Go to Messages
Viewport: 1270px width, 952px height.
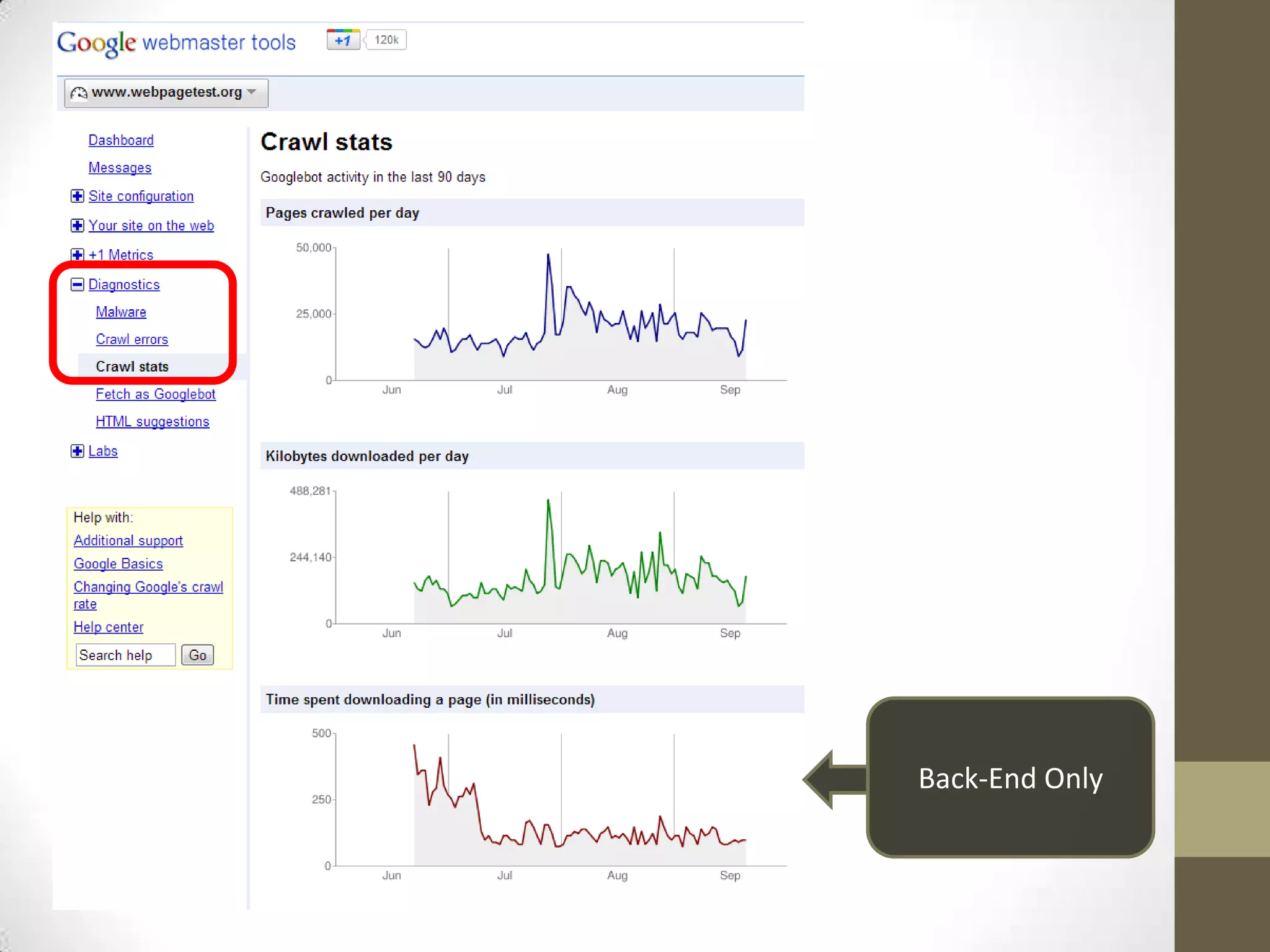coord(120,168)
